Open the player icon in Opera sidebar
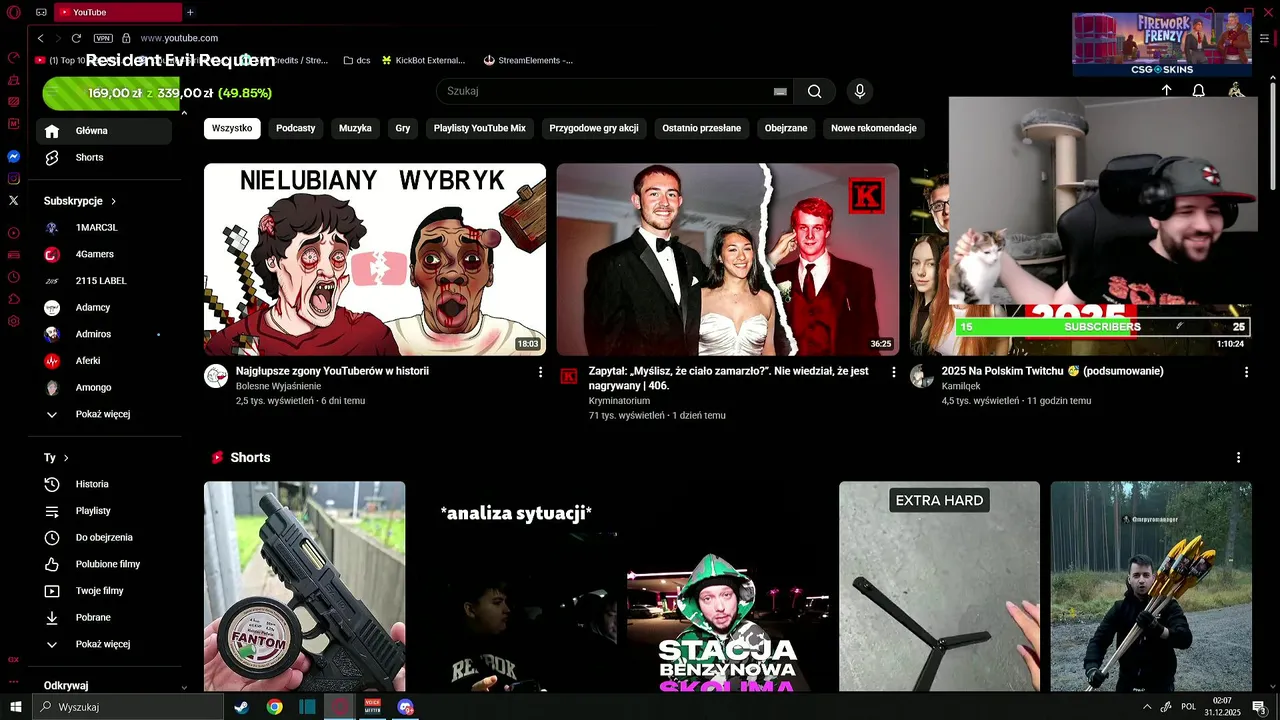The image size is (1280, 720). click(14, 233)
